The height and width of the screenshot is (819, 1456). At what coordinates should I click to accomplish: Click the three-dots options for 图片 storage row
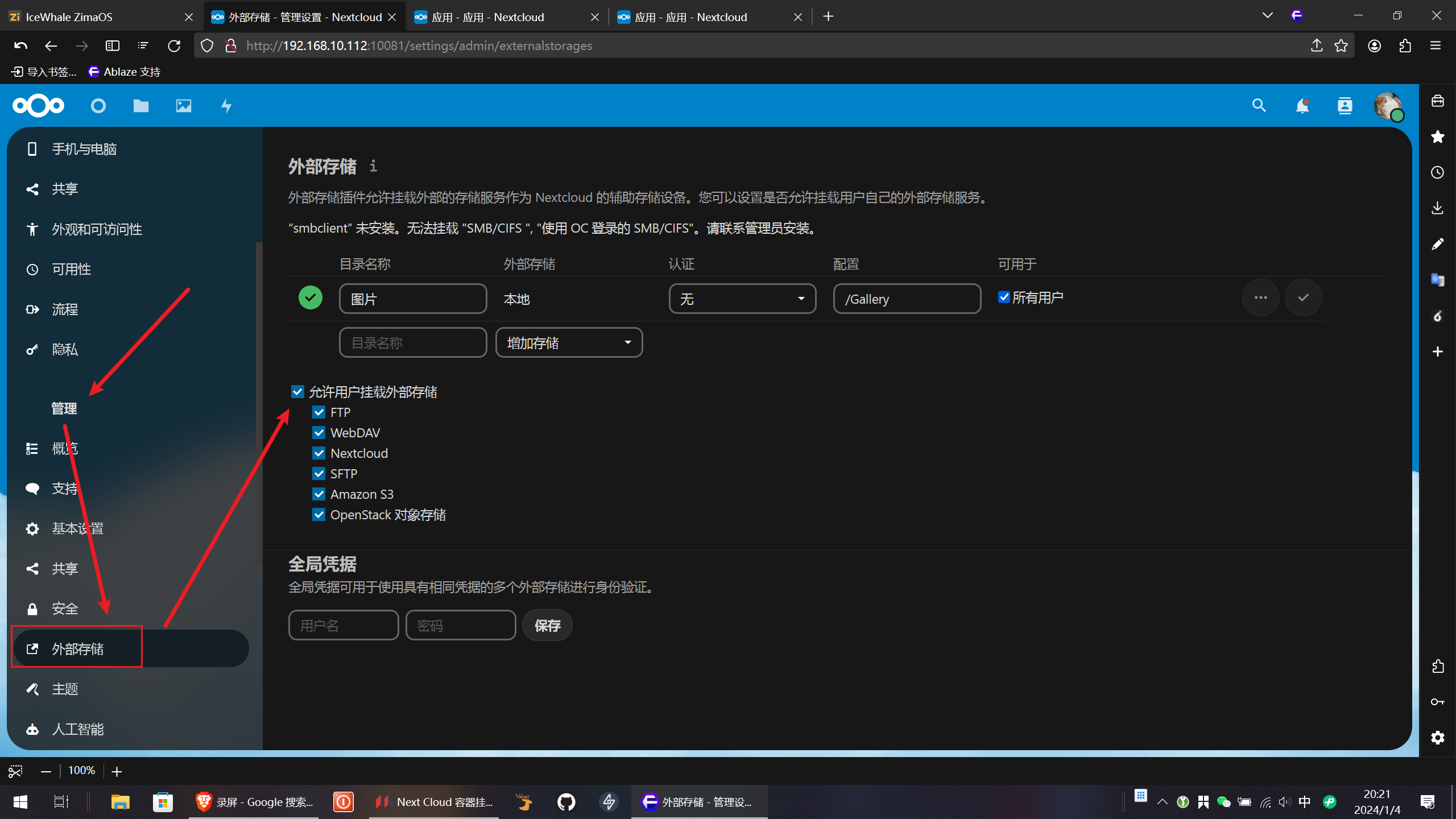point(1261,297)
